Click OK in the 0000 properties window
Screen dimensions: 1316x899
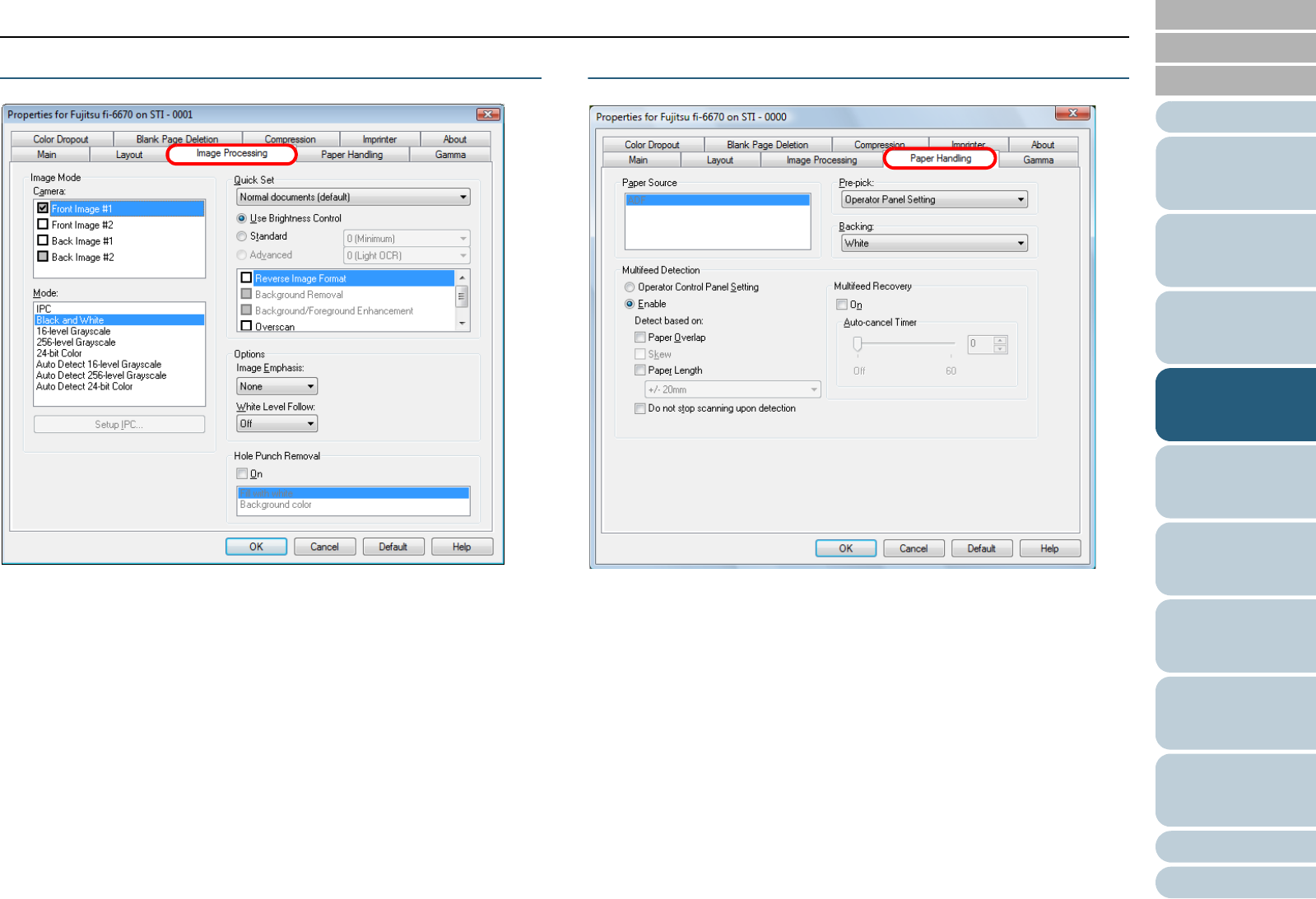[x=845, y=548]
